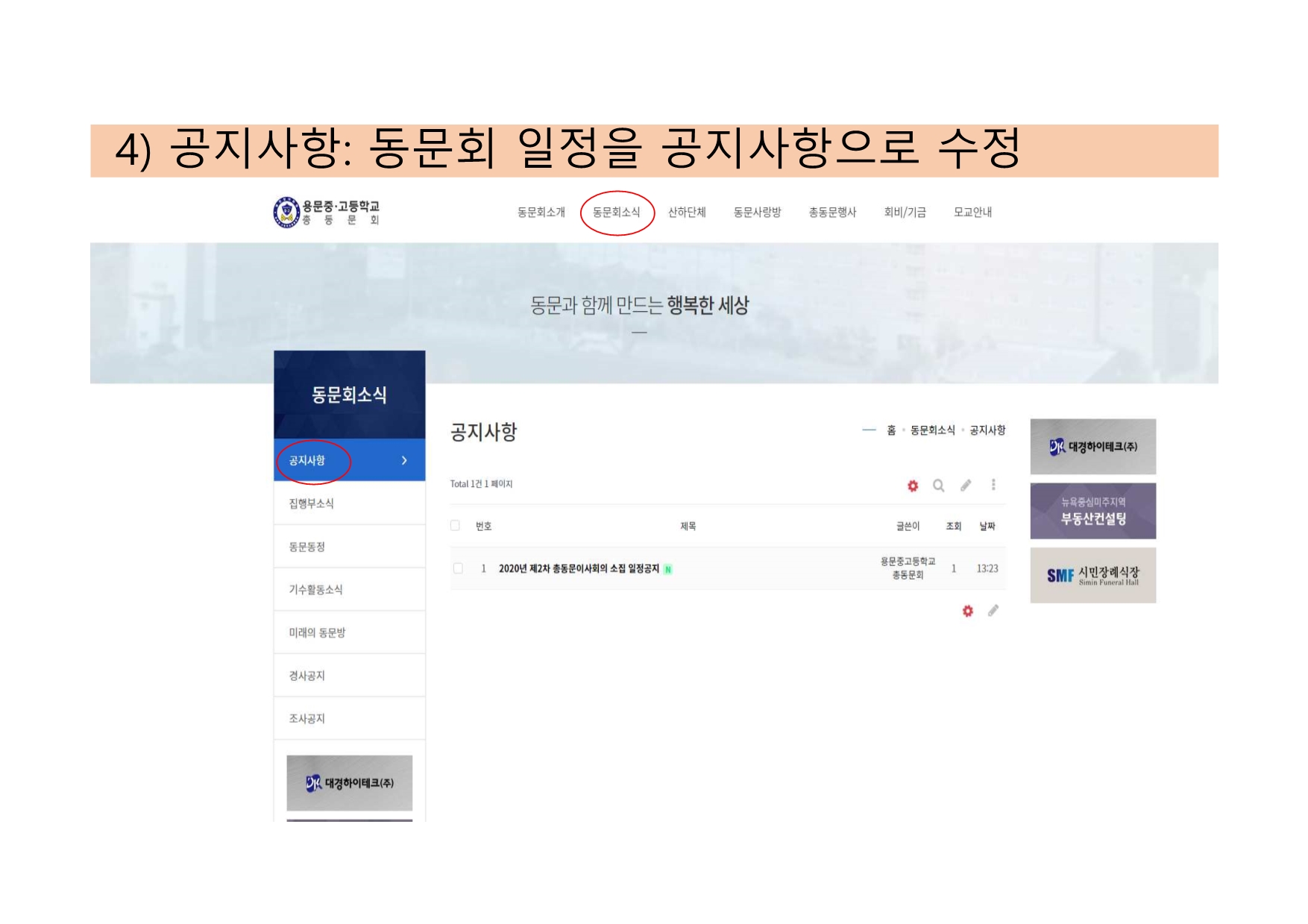Viewport: 1308px width, 924px height.
Task: Open the 동문사랑방 menu
Action: (758, 213)
